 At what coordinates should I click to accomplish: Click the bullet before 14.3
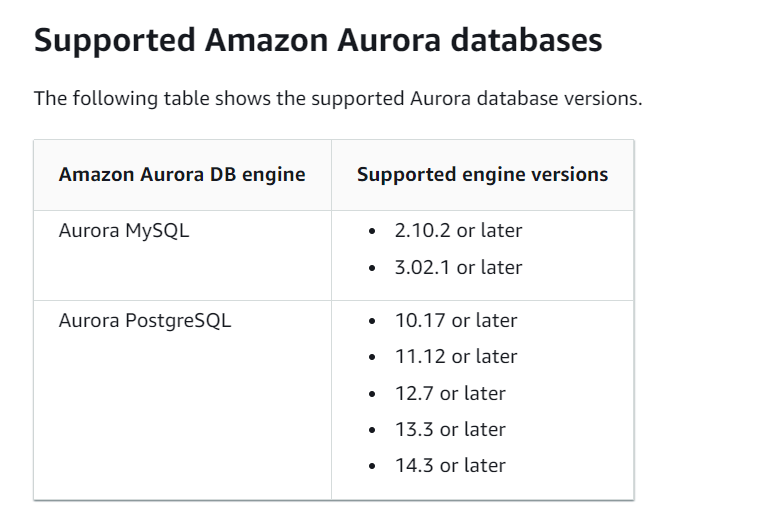point(372,466)
